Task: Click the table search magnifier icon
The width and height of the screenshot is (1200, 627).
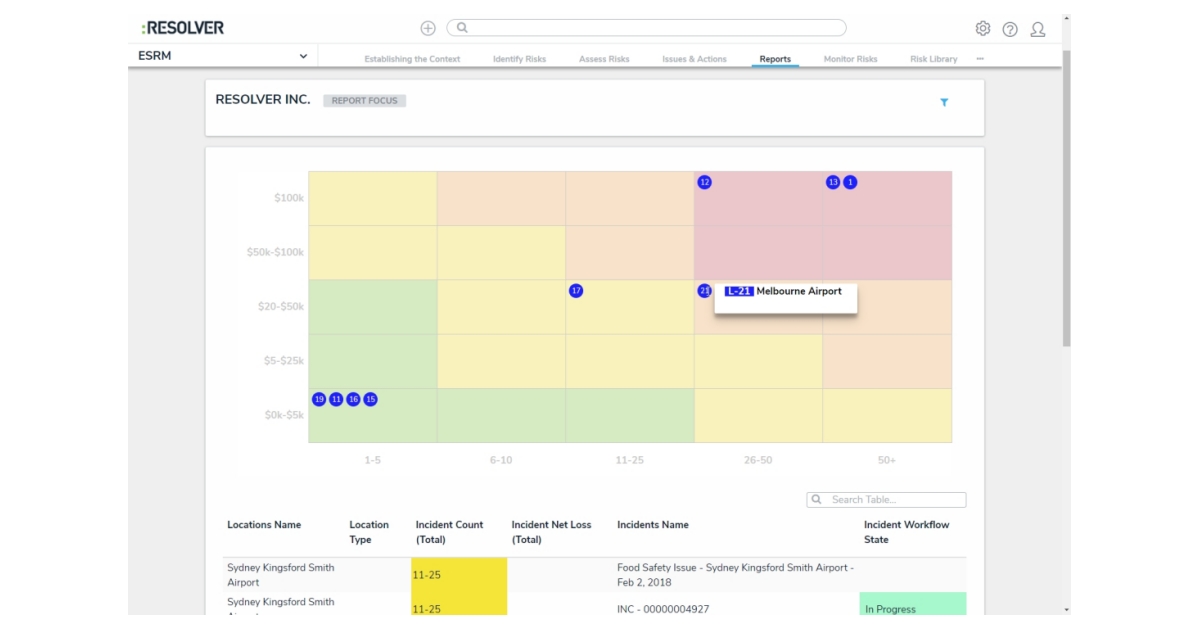Action: pyautogui.click(x=817, y=499)
